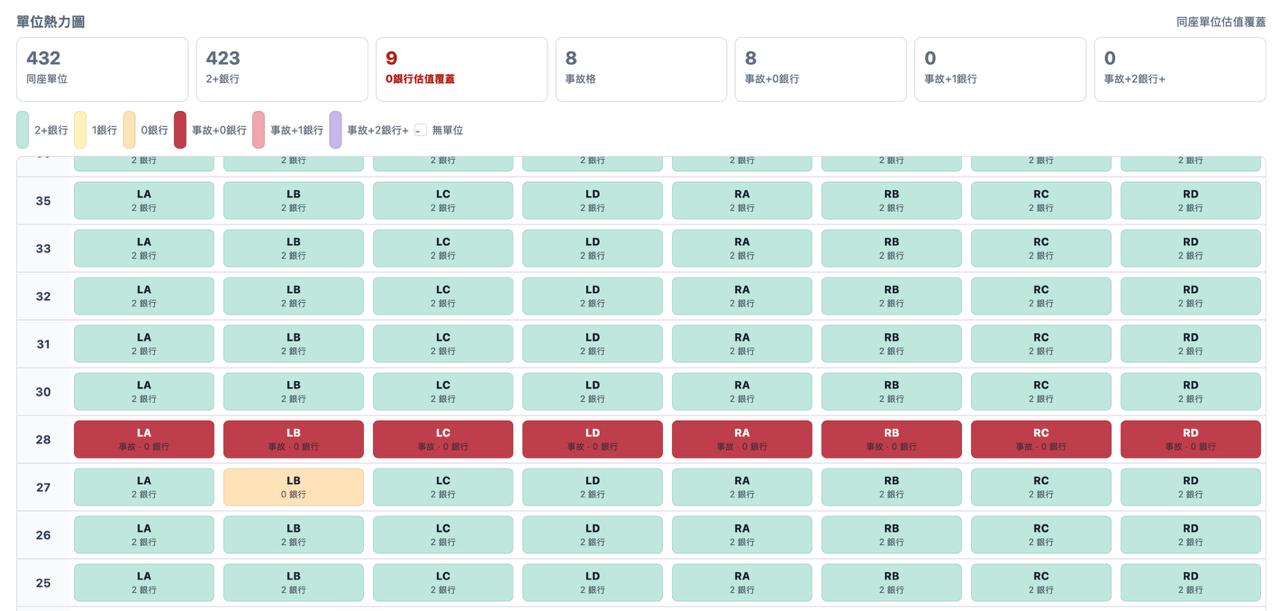Click the green 2+銀行 legend swatch

pos(22,130)
